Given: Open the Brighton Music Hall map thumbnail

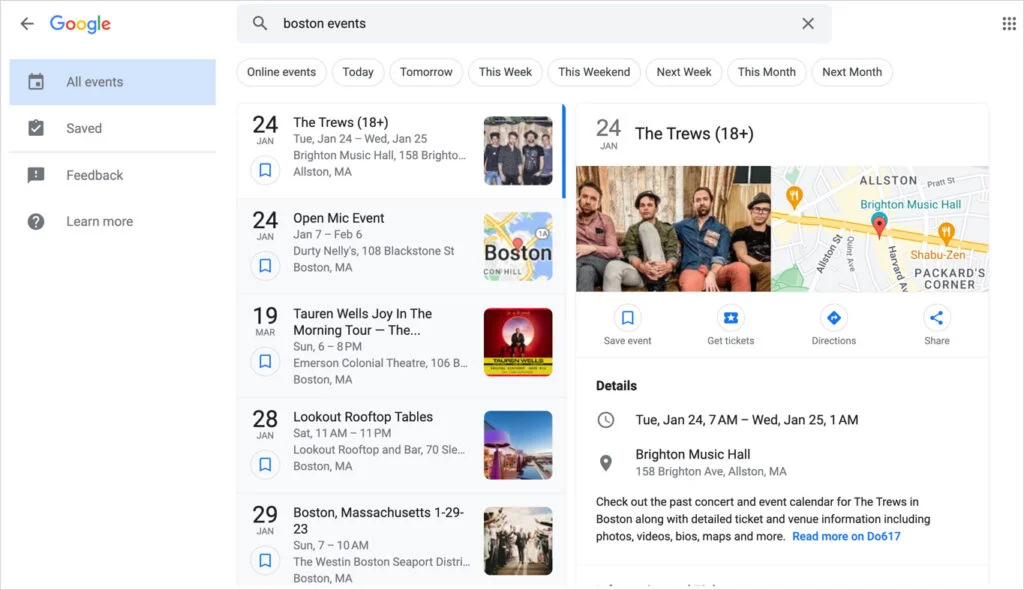Looking at the screenshot, I should coord(880,228).
